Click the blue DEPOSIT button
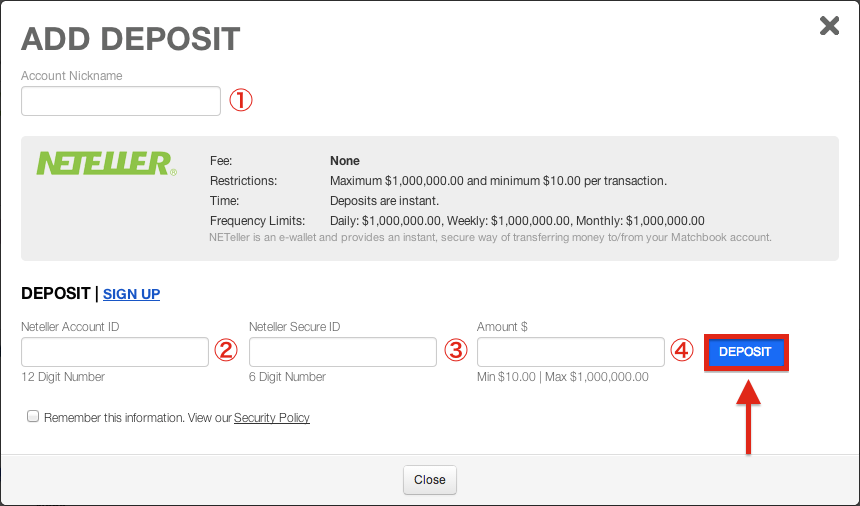The height and width of the screenshot is (506, 860). coord(746,352)
